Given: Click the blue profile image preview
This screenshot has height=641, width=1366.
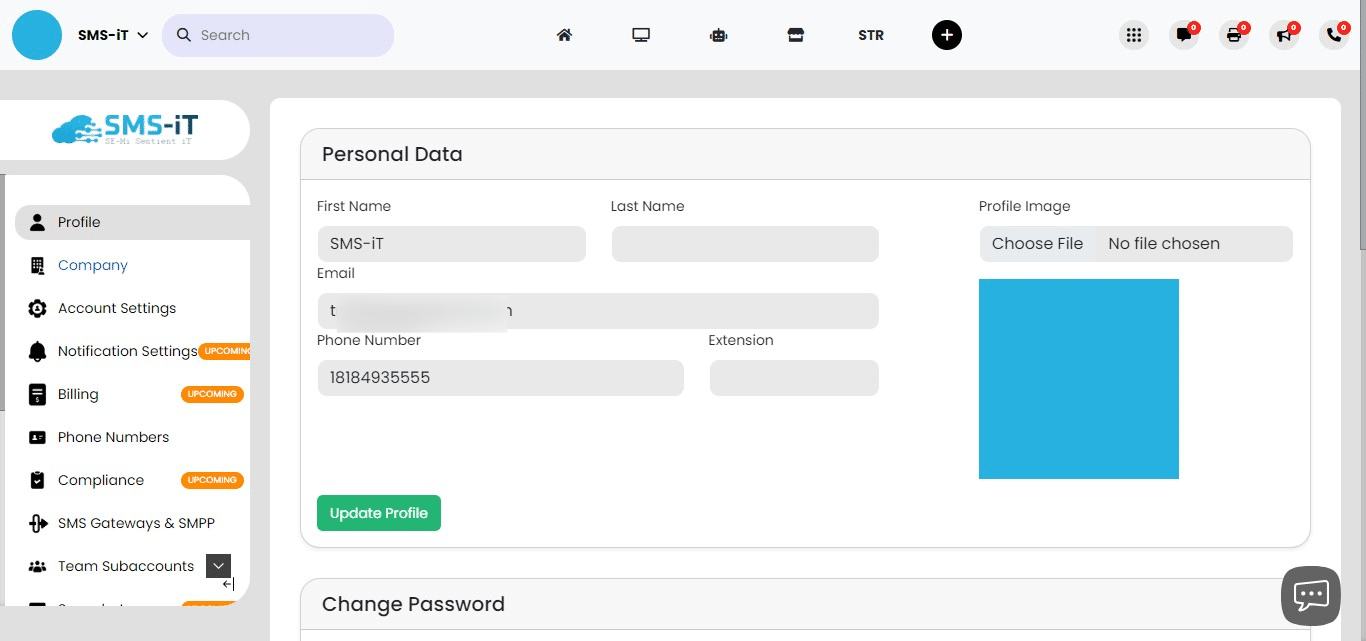Looking at the screenshot, I should tap(1078, 379).
